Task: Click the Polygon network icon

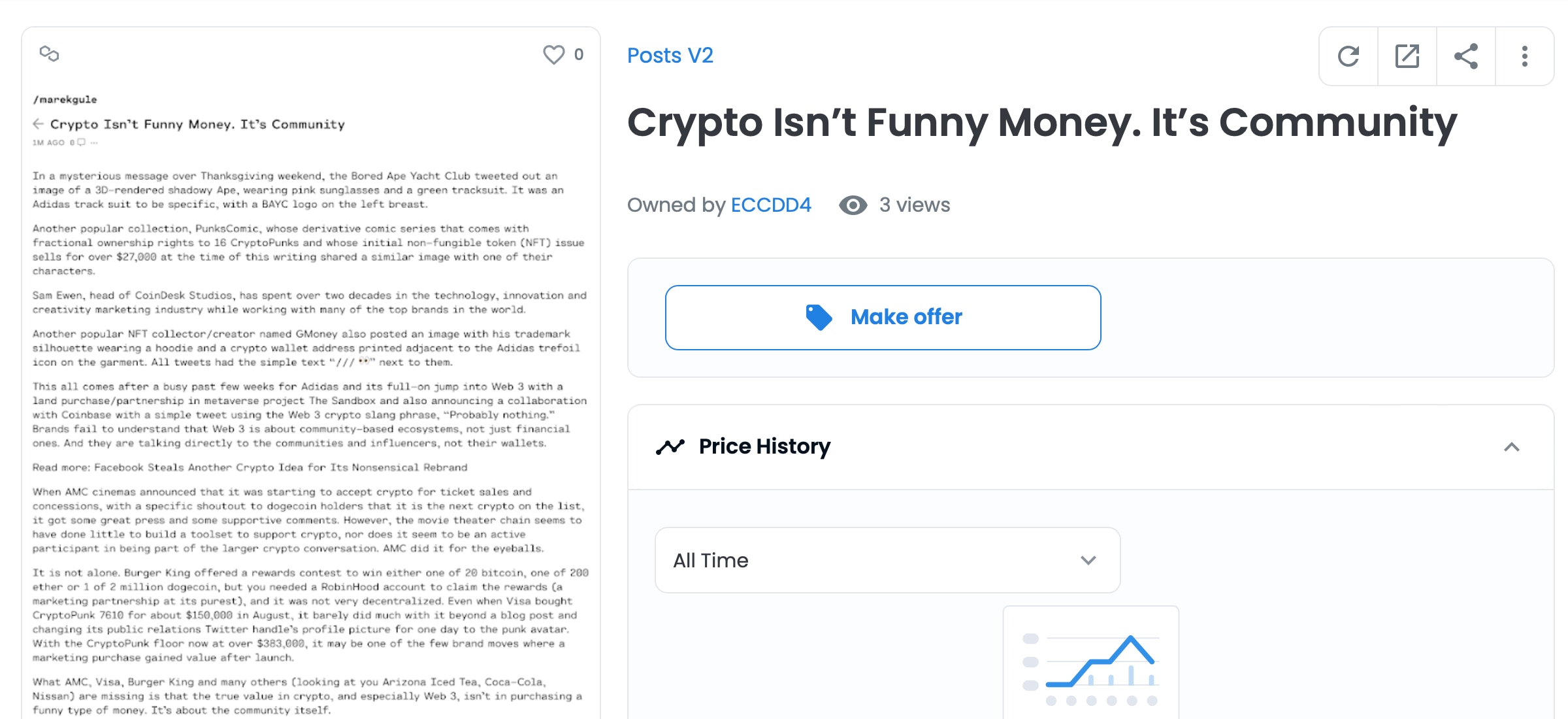Action: (x=50, y=55)
